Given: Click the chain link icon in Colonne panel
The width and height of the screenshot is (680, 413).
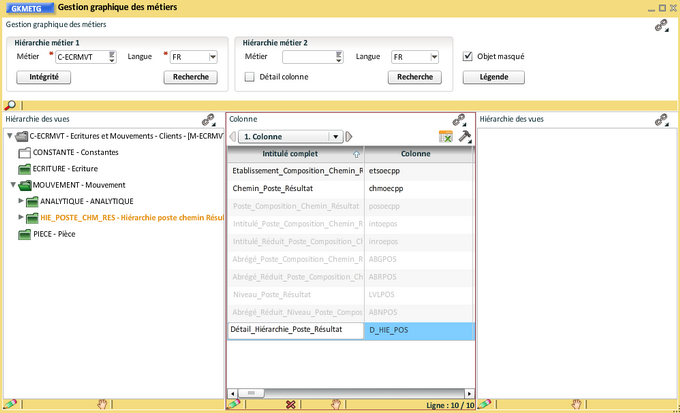Looking at the screenshot, I should click(459, 119).
